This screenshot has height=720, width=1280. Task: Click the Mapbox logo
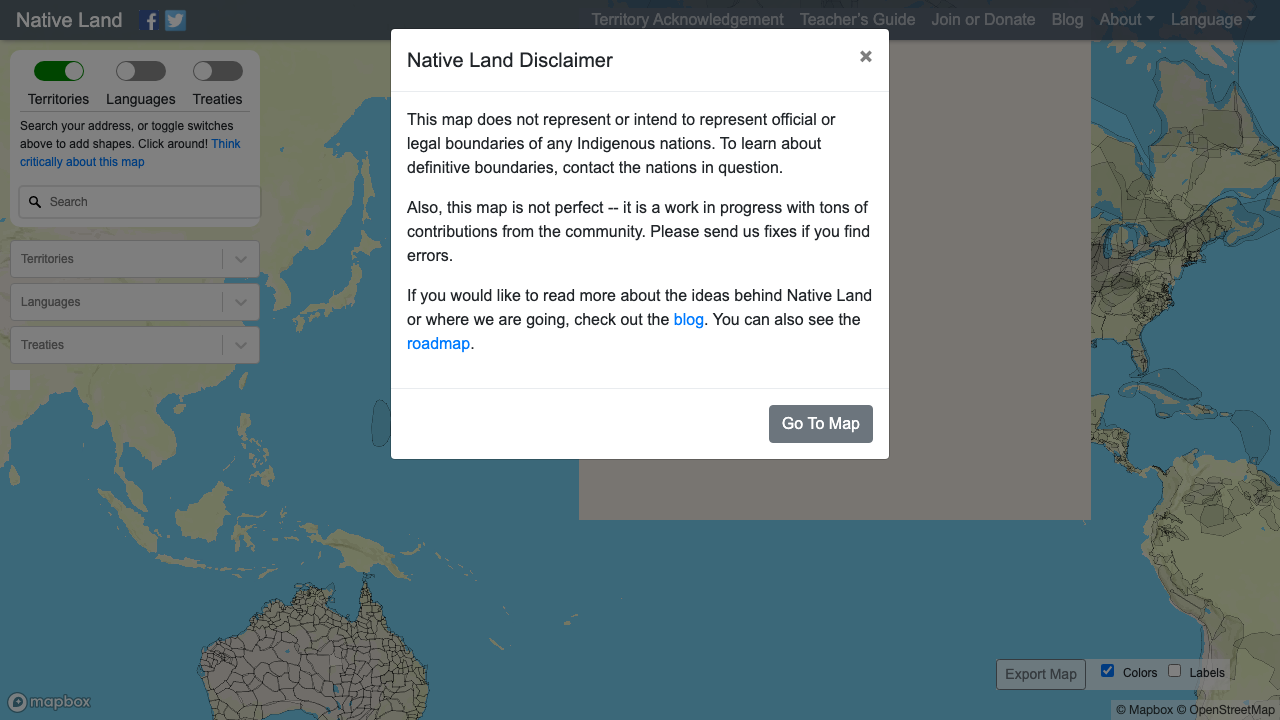click(50, 702)
